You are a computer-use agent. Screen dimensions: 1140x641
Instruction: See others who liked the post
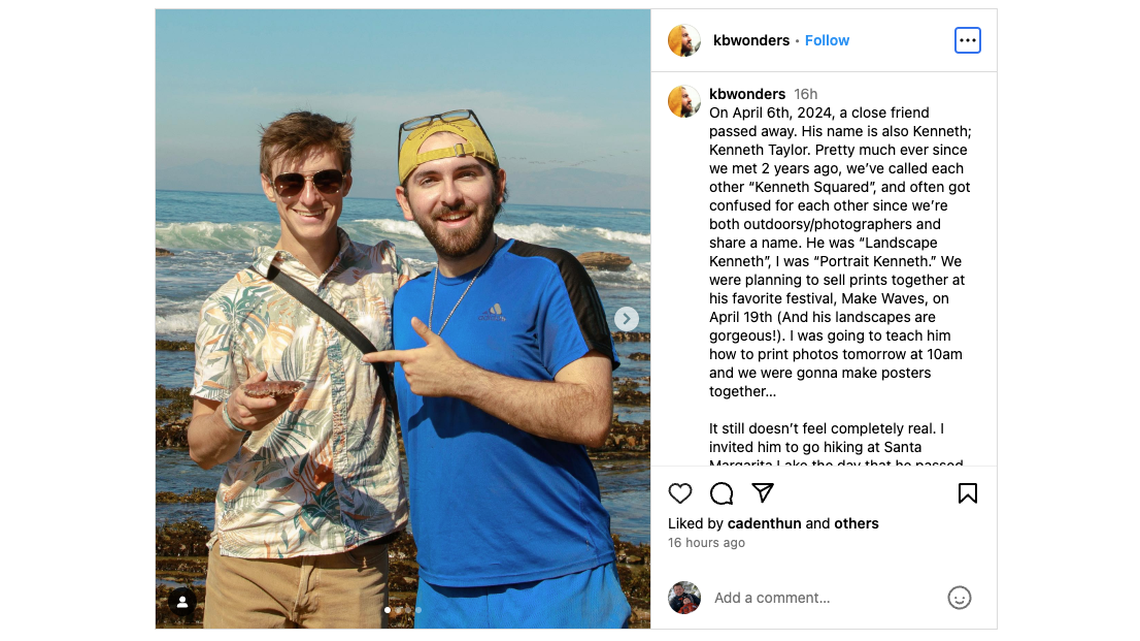click(x=857, y=523)
